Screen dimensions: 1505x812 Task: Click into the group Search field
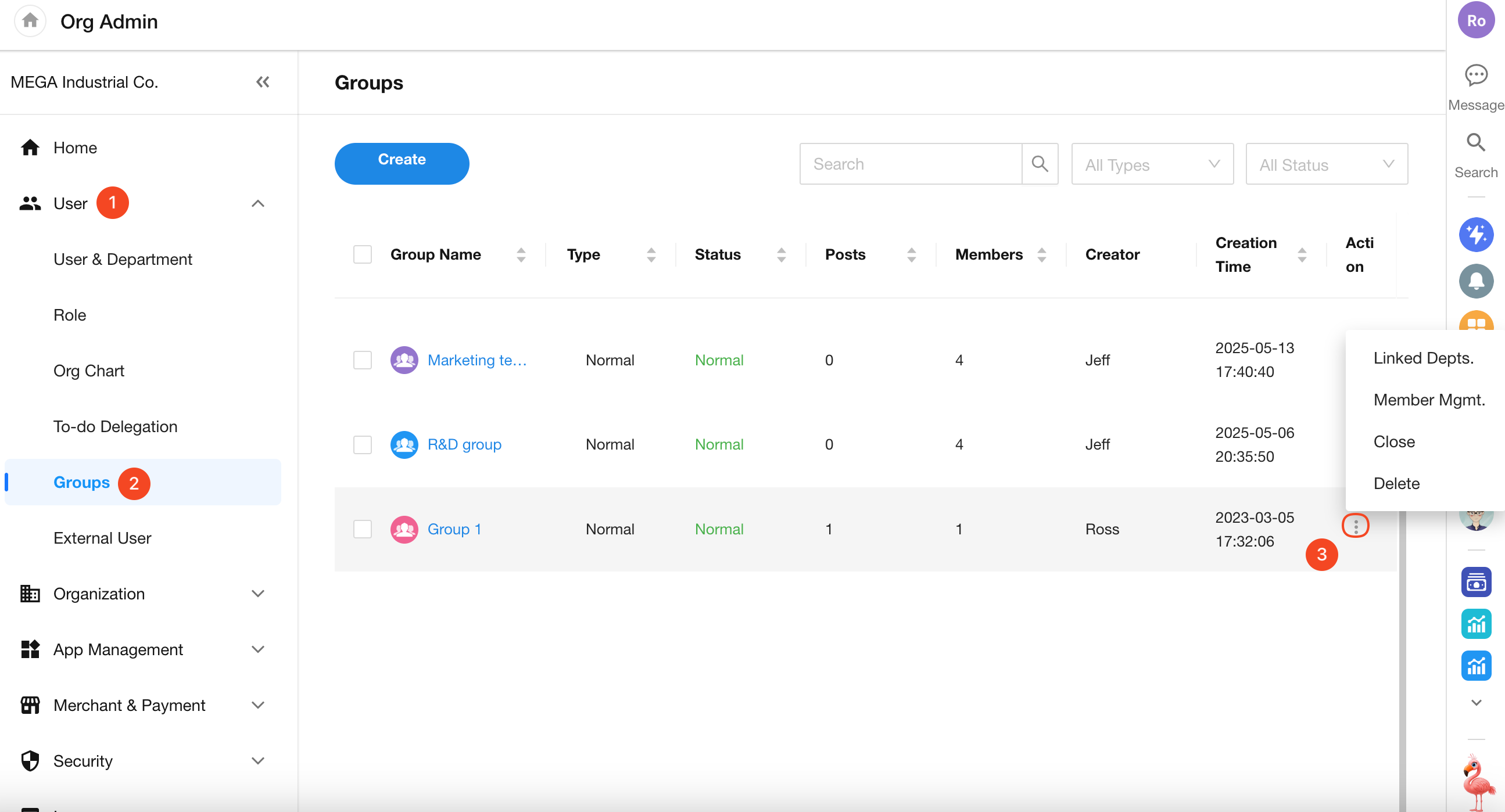point(909,164)
